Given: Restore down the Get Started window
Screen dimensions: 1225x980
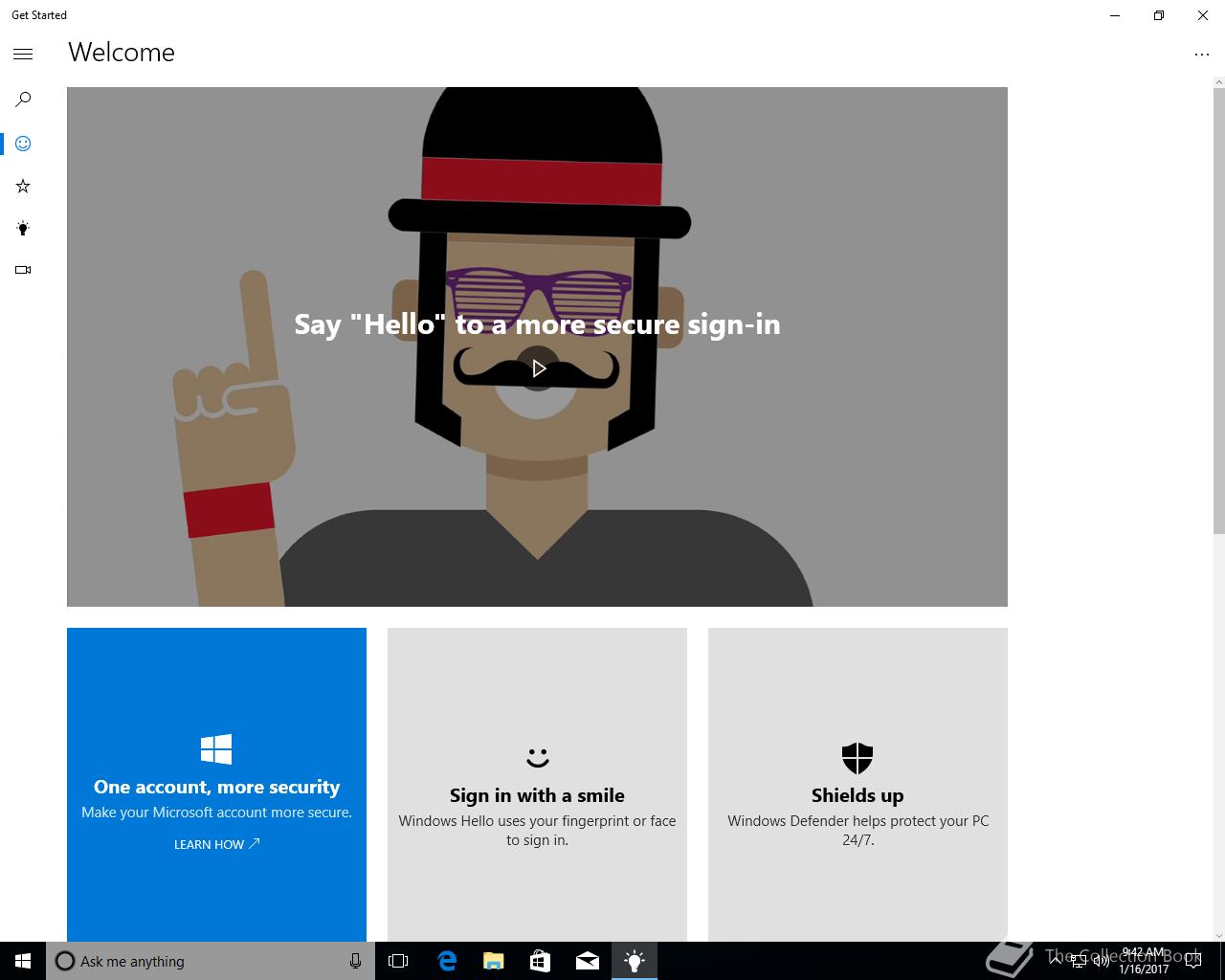Looking at the screenshot, I should (x=1158, y=15).
